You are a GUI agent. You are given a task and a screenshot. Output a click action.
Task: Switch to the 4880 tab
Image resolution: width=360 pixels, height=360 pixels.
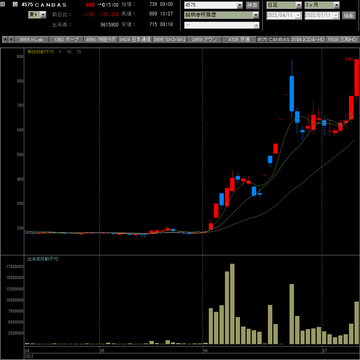pos(101,39)
